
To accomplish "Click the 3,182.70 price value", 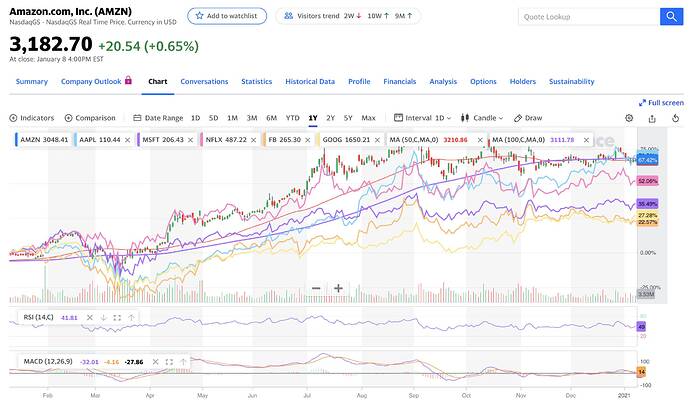I will click(x=51, y=44).
